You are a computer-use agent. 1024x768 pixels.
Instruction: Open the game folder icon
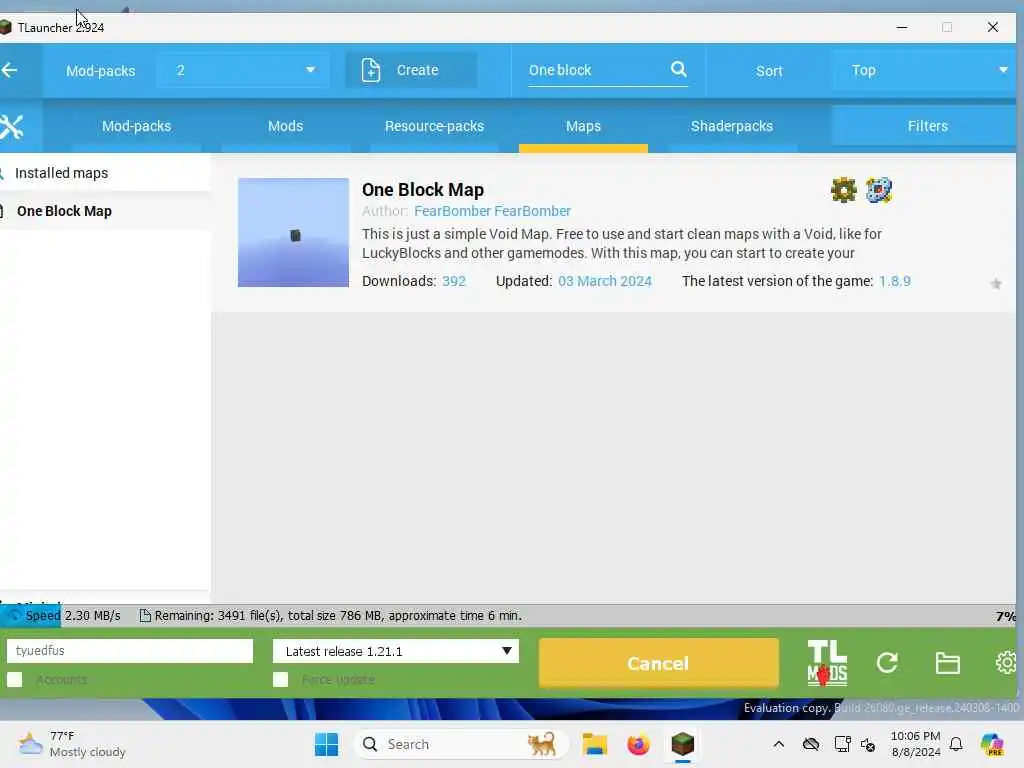coord(947,663)
